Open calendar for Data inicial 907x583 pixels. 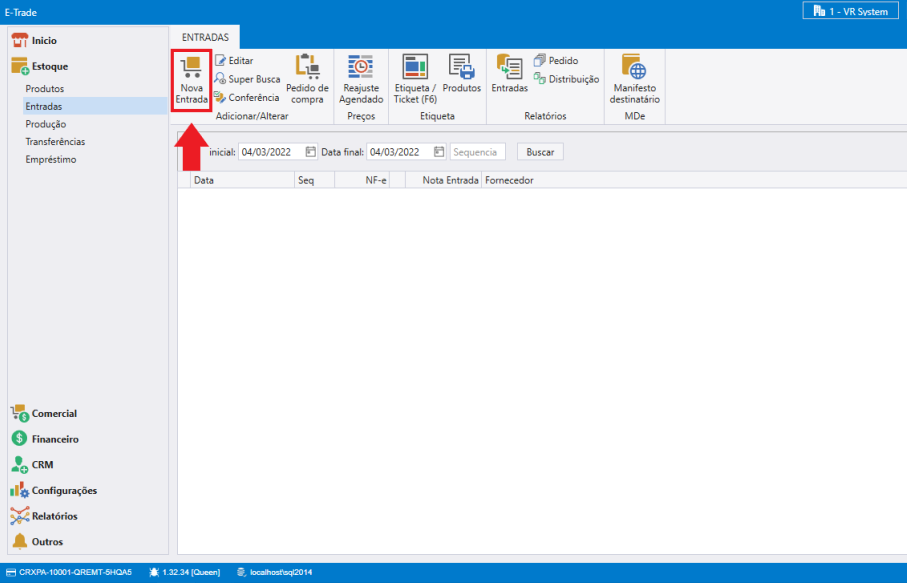(311, 152)
